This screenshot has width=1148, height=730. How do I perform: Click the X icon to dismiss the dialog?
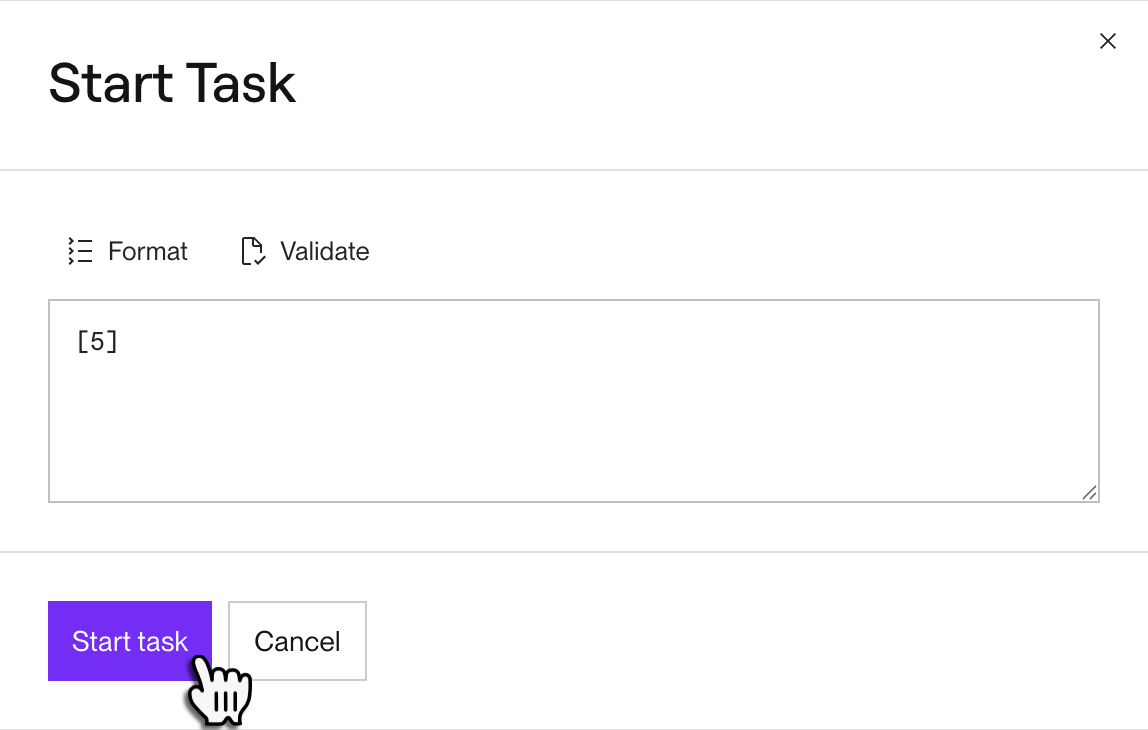[1108, 41]
